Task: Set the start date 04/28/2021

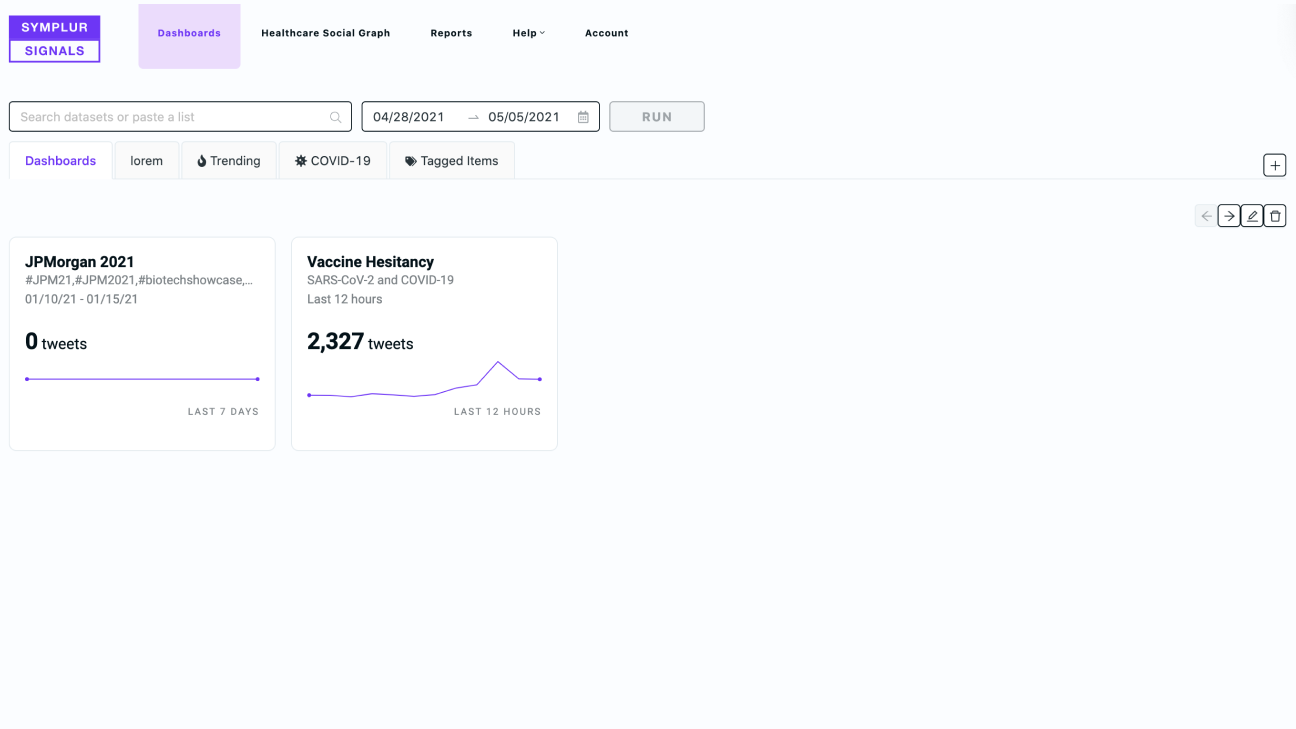Action: tap(409, 117)
